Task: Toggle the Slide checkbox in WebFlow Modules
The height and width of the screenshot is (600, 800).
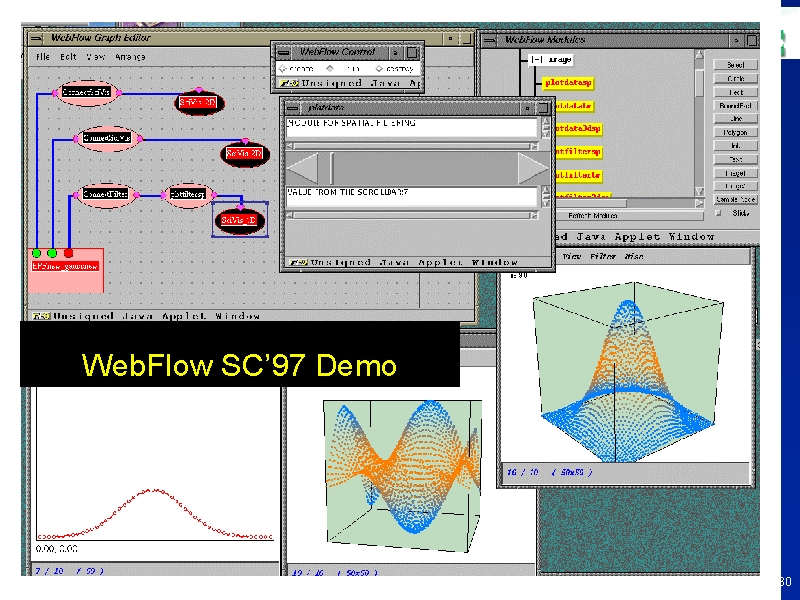Action: tap(718, 213)
